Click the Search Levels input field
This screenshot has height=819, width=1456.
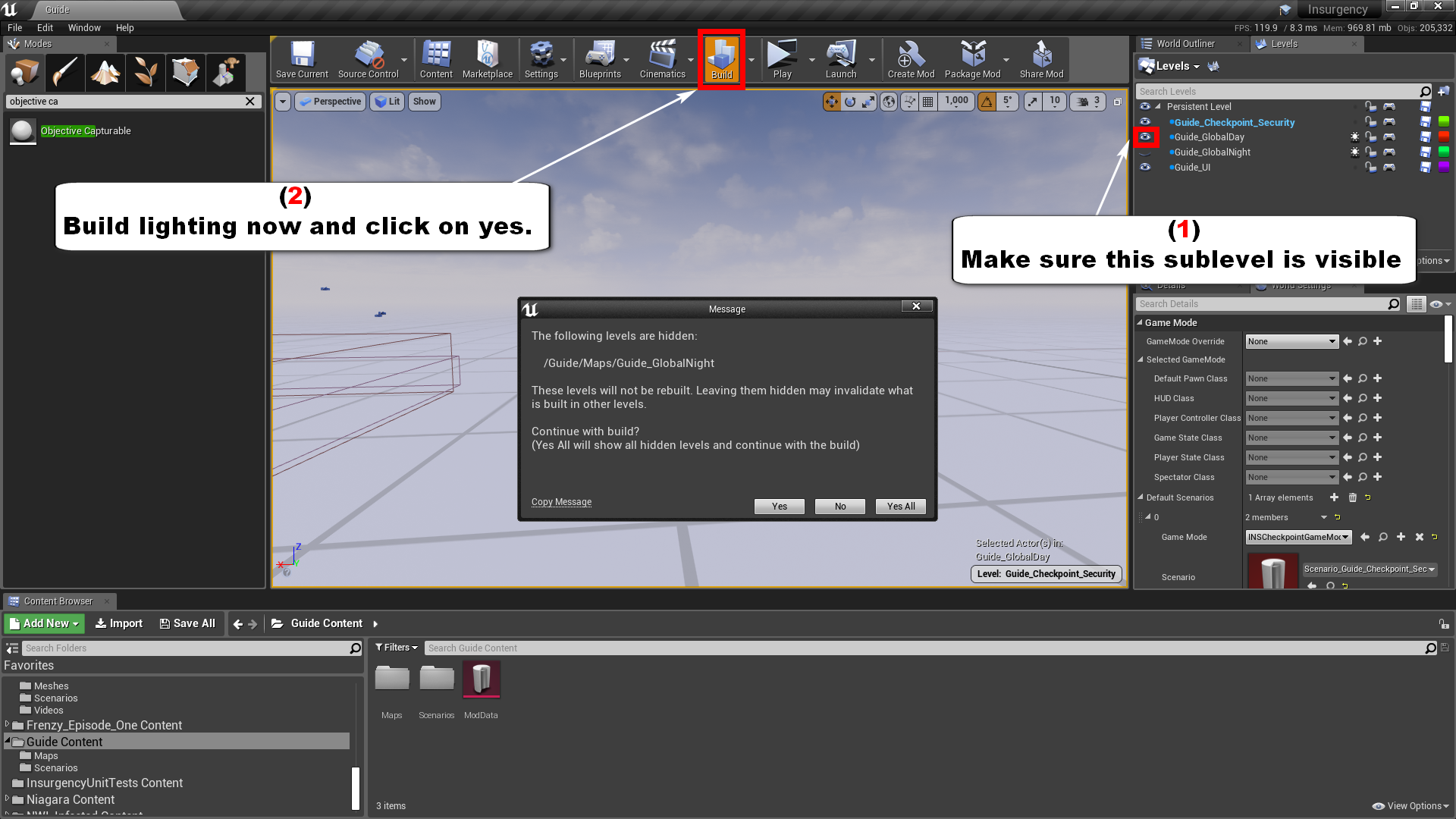pyautogui.click(x=1277, y=92)
